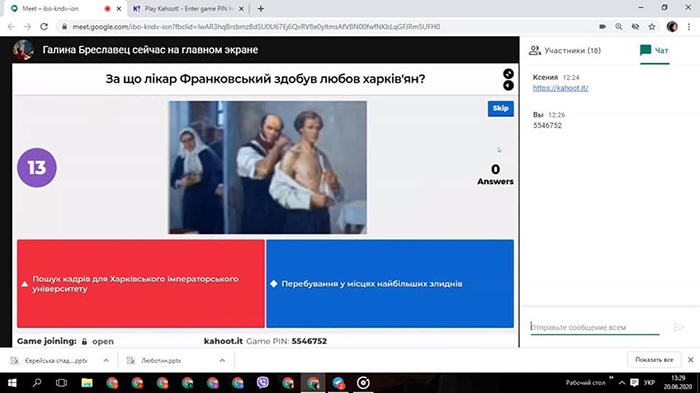This screenshot has width=700, height=393.
Task: Go back to the previous page
Action: [11, 27]
